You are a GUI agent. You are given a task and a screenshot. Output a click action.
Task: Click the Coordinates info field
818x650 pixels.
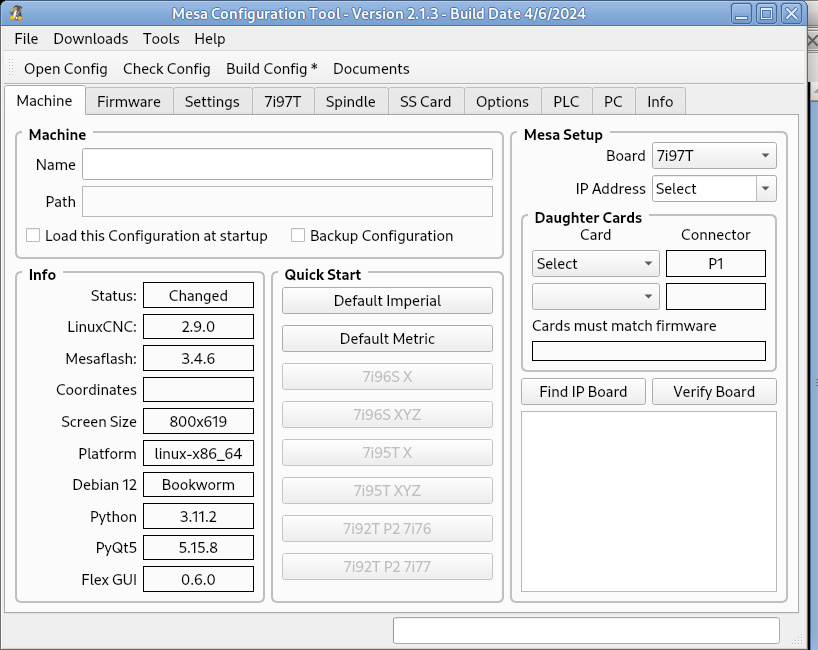pos(198,390)
